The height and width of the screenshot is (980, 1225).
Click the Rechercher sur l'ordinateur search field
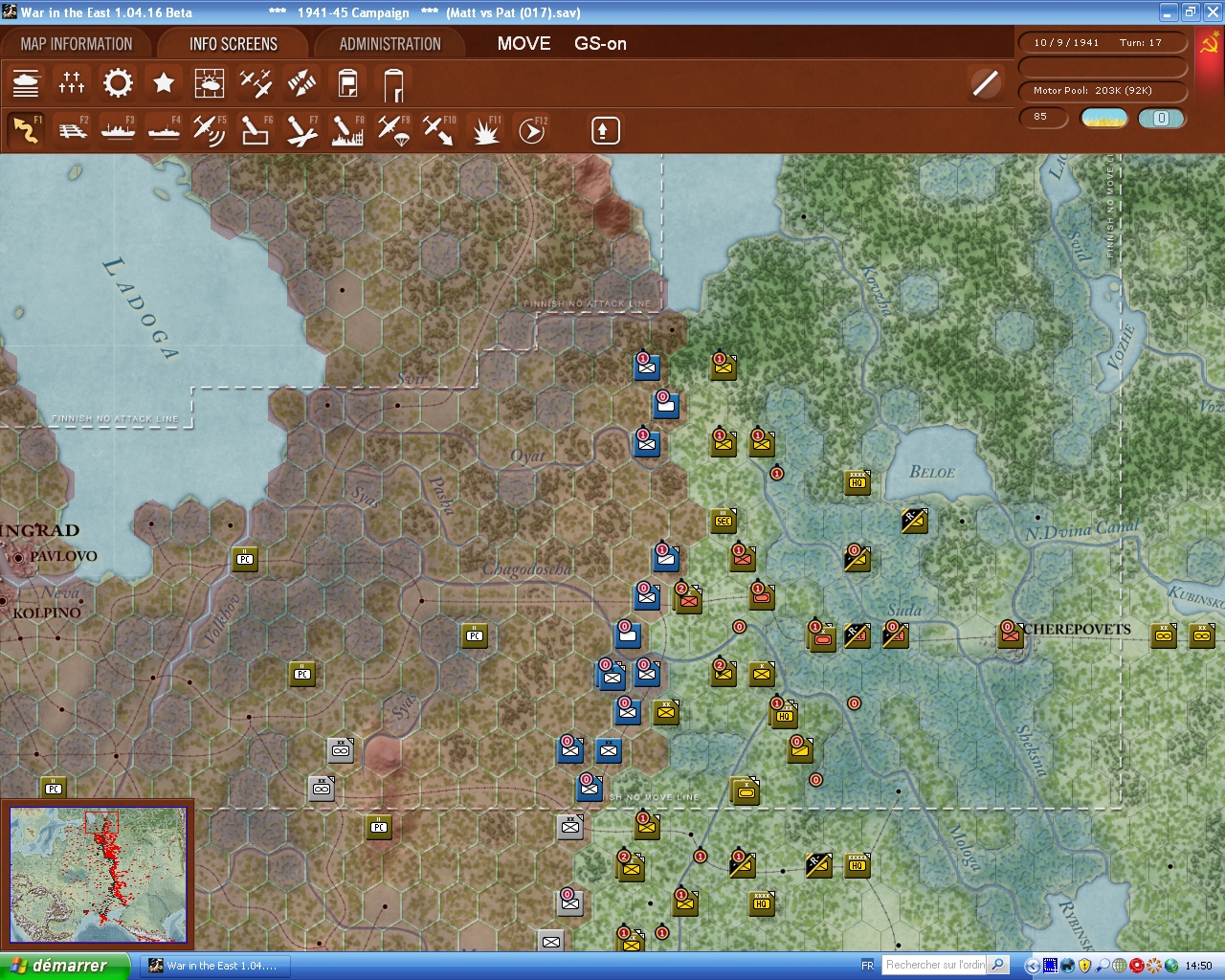click(x=934, y=965)
